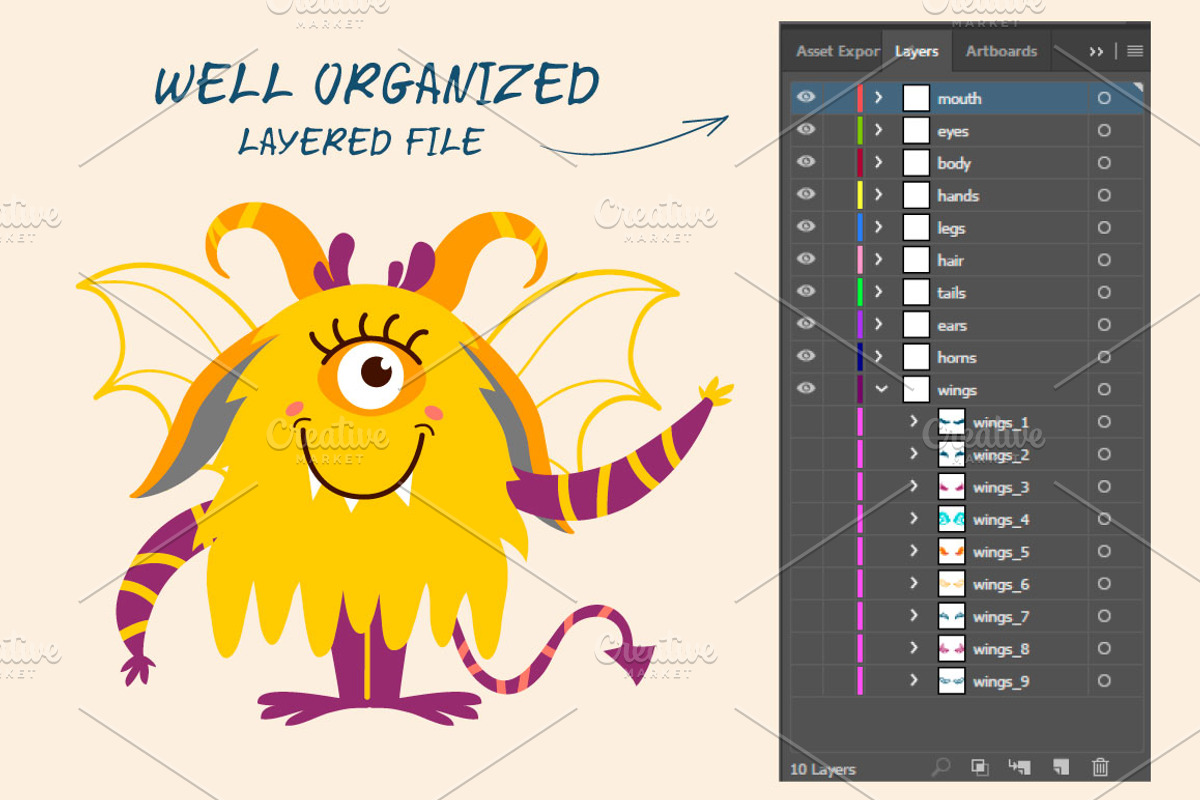This screenshot has height=800, width=1200.
Task: Toggle the hands layer eye icon
Action: [x=806, y=194]
